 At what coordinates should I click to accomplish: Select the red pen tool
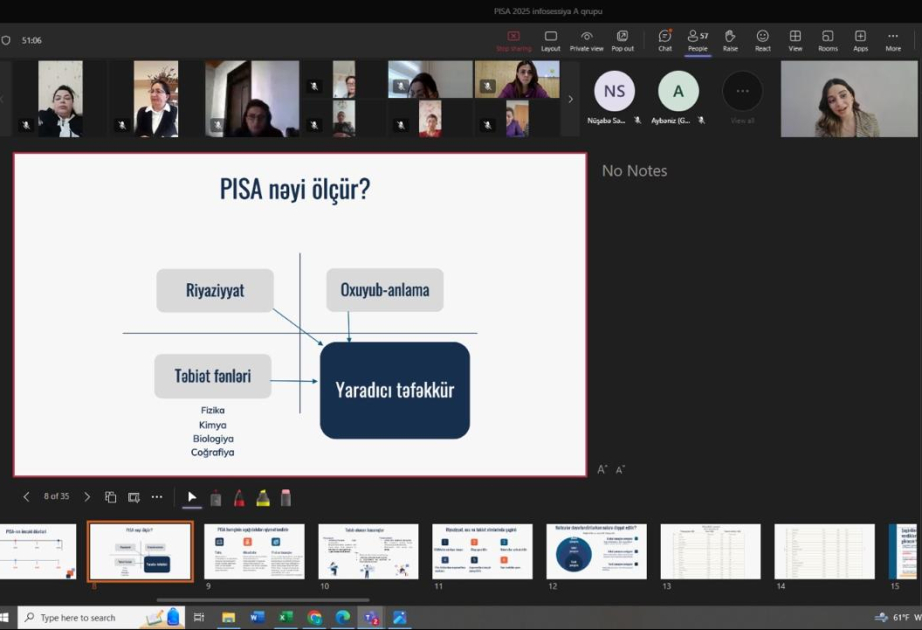[x=239, y=498]
